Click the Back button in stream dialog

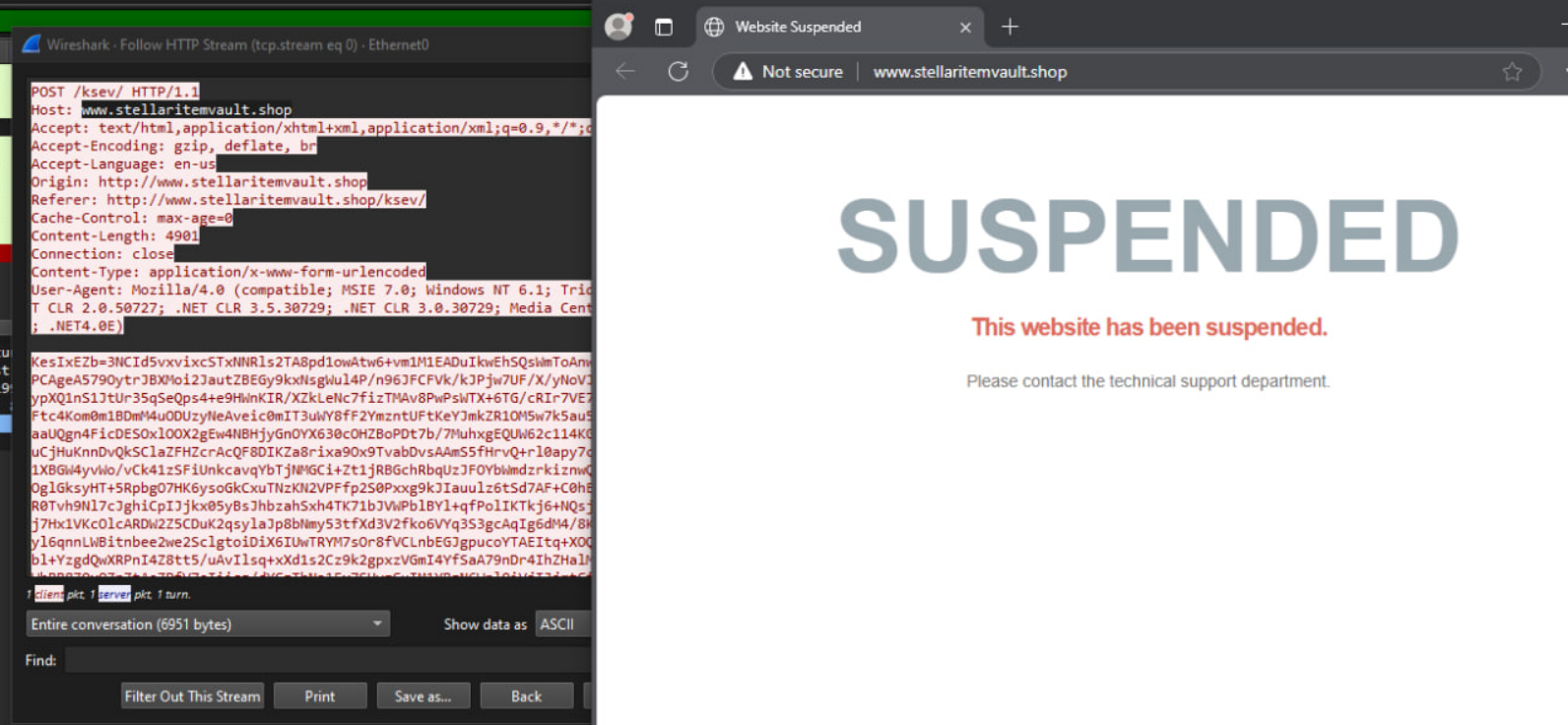pos(527,695)
